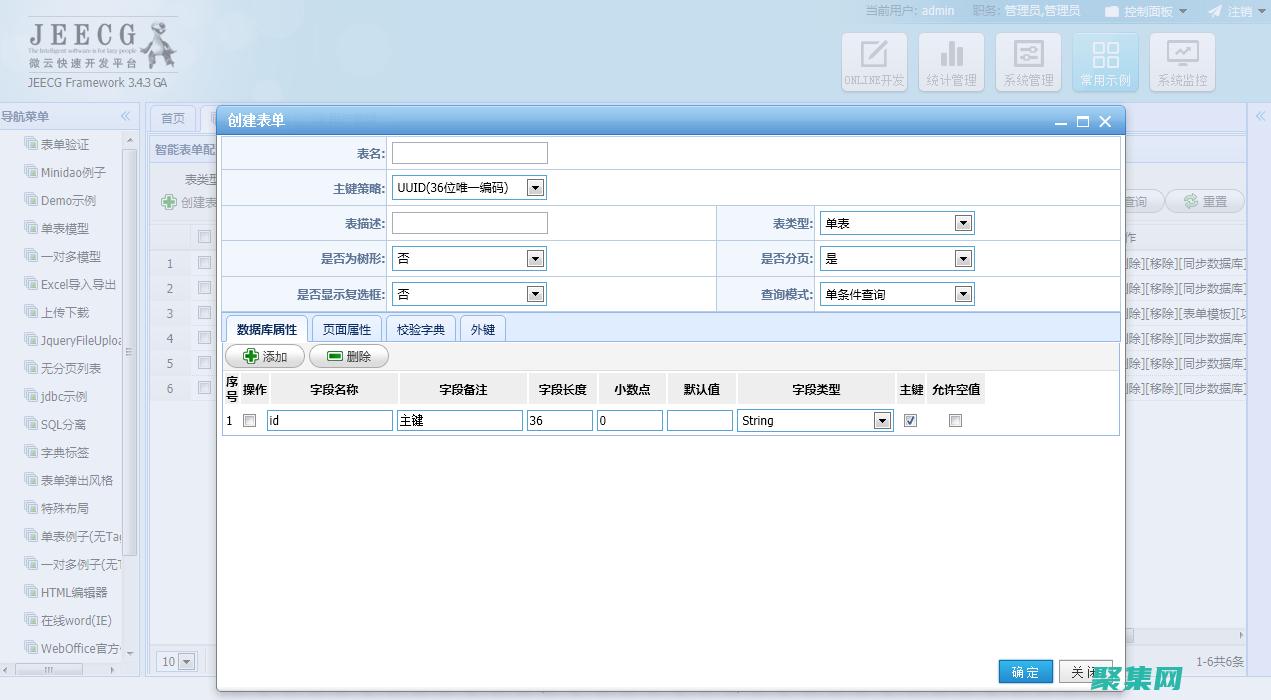Open the ONLINE开发 module icon
Screen dimensions: 1271x700
tap(874, 62)
